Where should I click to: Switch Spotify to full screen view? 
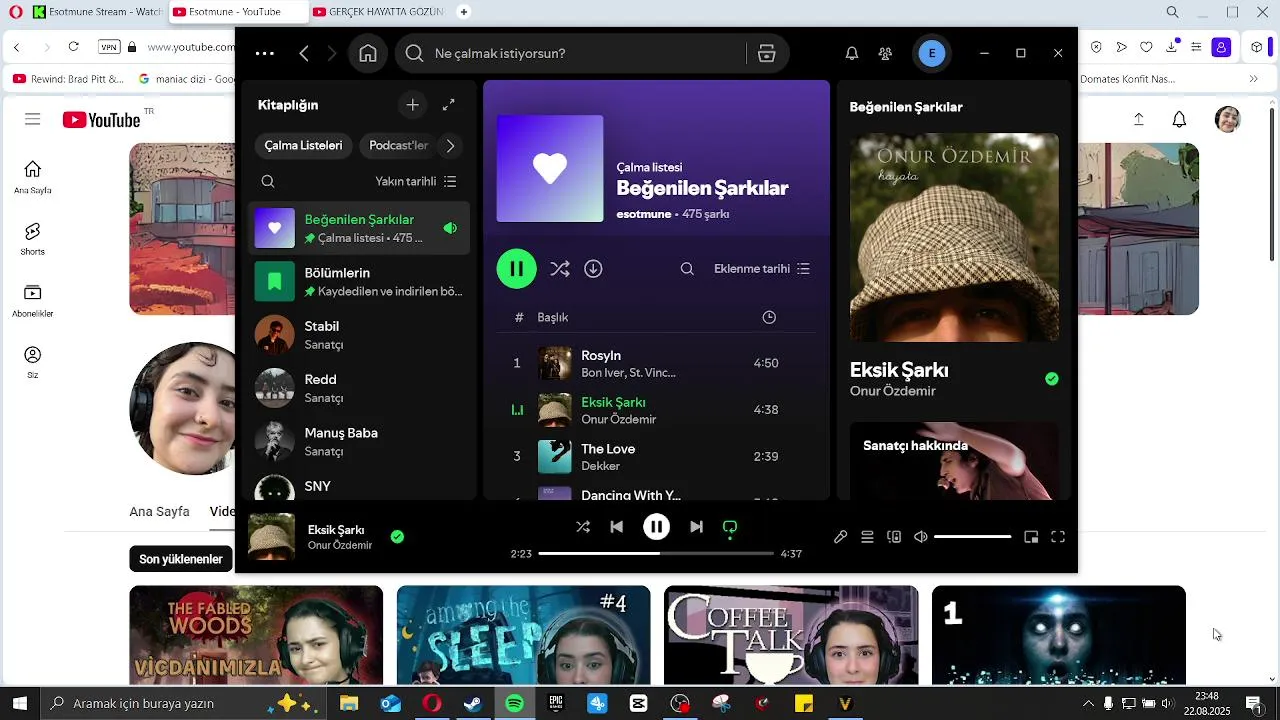[1058, 537]
